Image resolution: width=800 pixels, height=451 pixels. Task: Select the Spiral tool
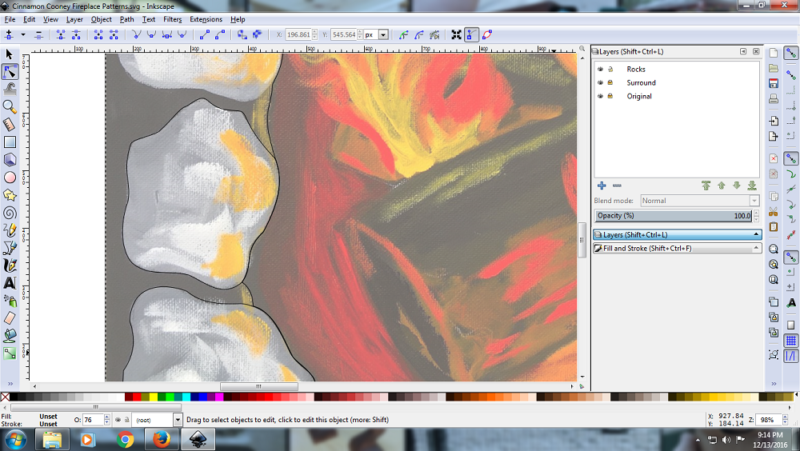pos(9,212)
